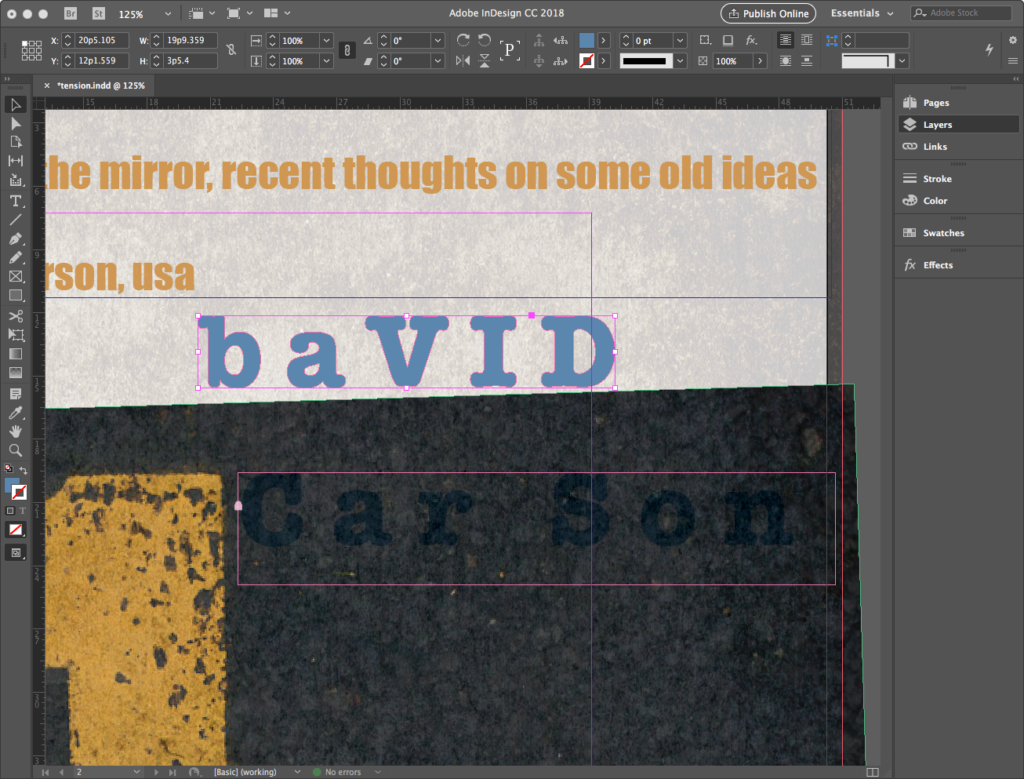This screenshot has height=779, width=1024.
Task: Click the Direct Selection tool
Action: click(x=16, y=123)
